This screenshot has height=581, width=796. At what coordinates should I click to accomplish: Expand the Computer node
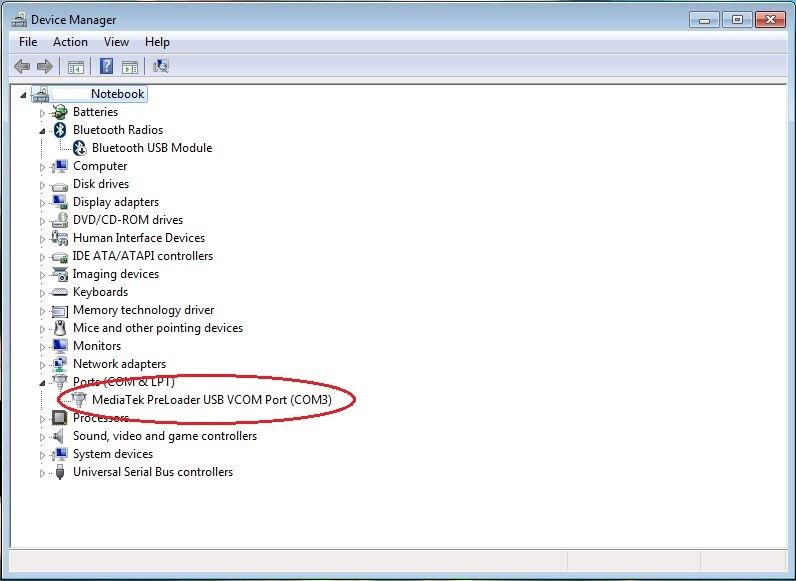43,167
